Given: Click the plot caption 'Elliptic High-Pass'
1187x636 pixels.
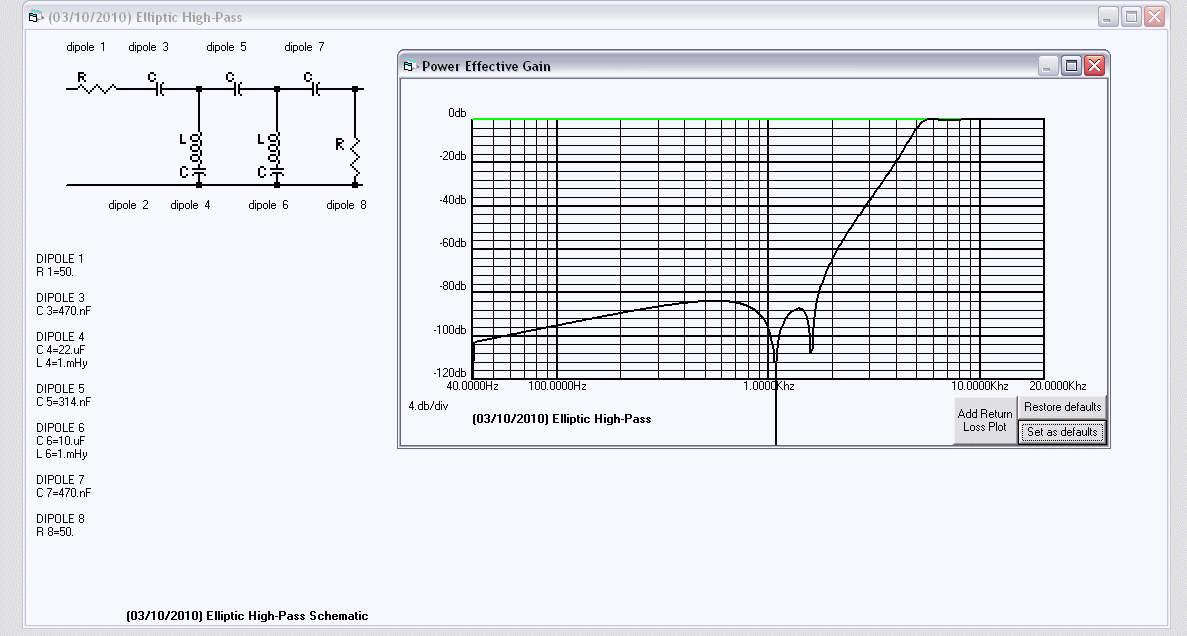Looking at the screenshot, I should pyautogui.click(x=602, y=419).
